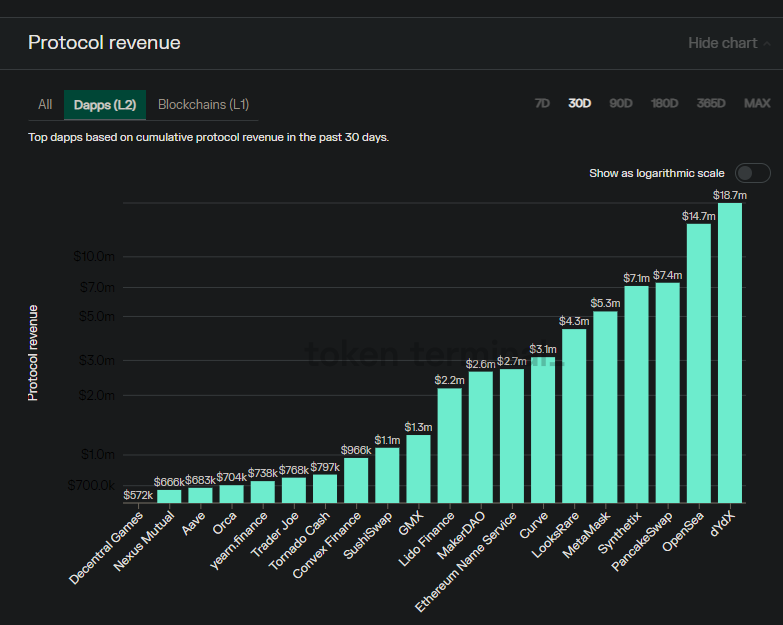Switch time range to 180D
The width and height of the screenshot is (783, 625).
664,103
